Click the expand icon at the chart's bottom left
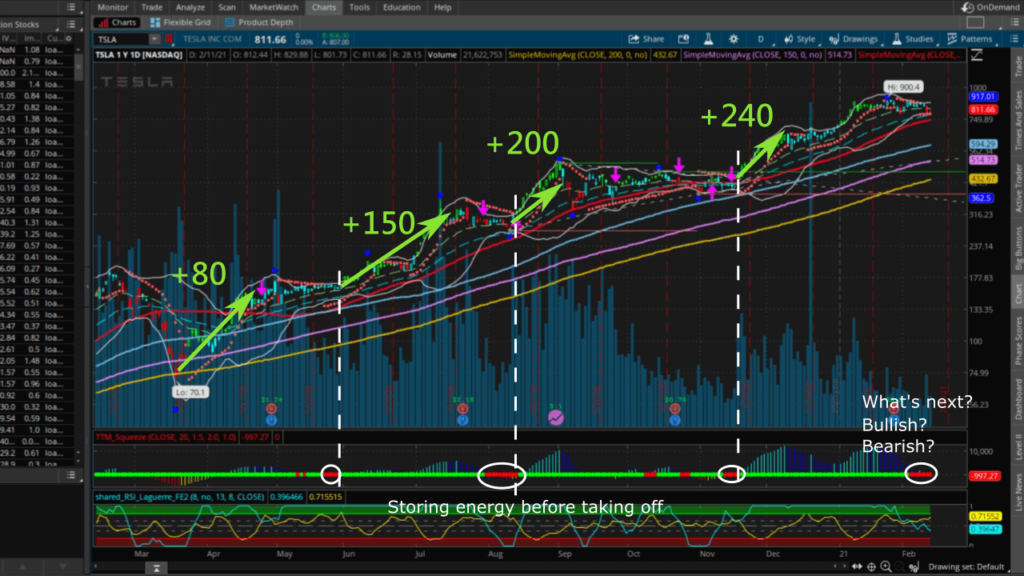Screen dimensions: 1024x576 tap(157, 568)
